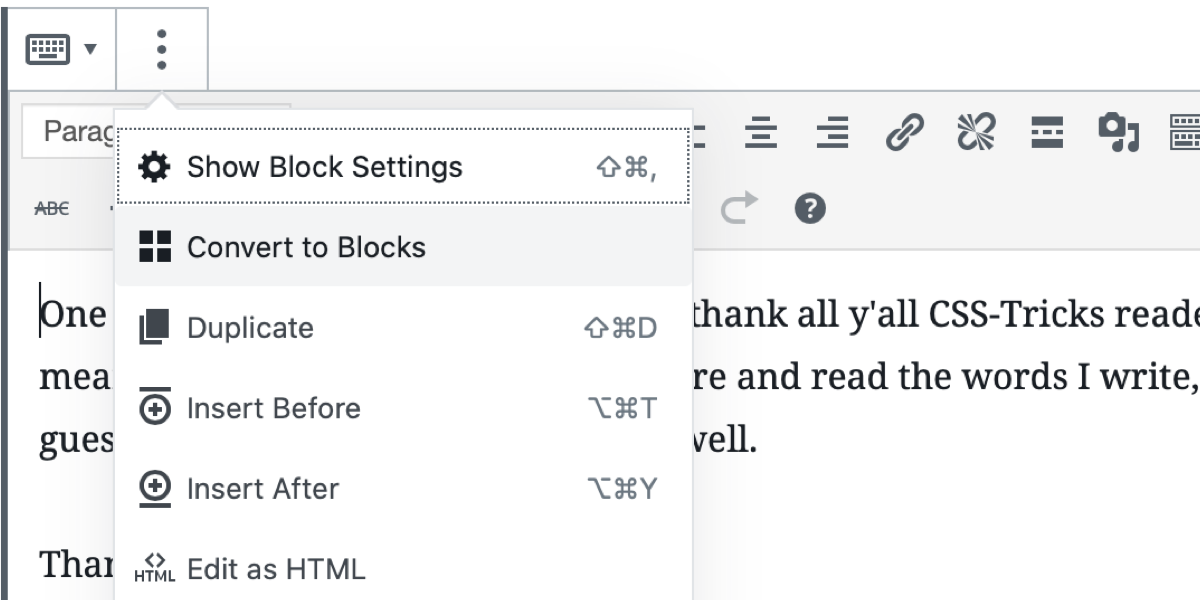1200x600 pixels.
Task: Expand the block type switcher arrow
Action: [x=91, y=49]
